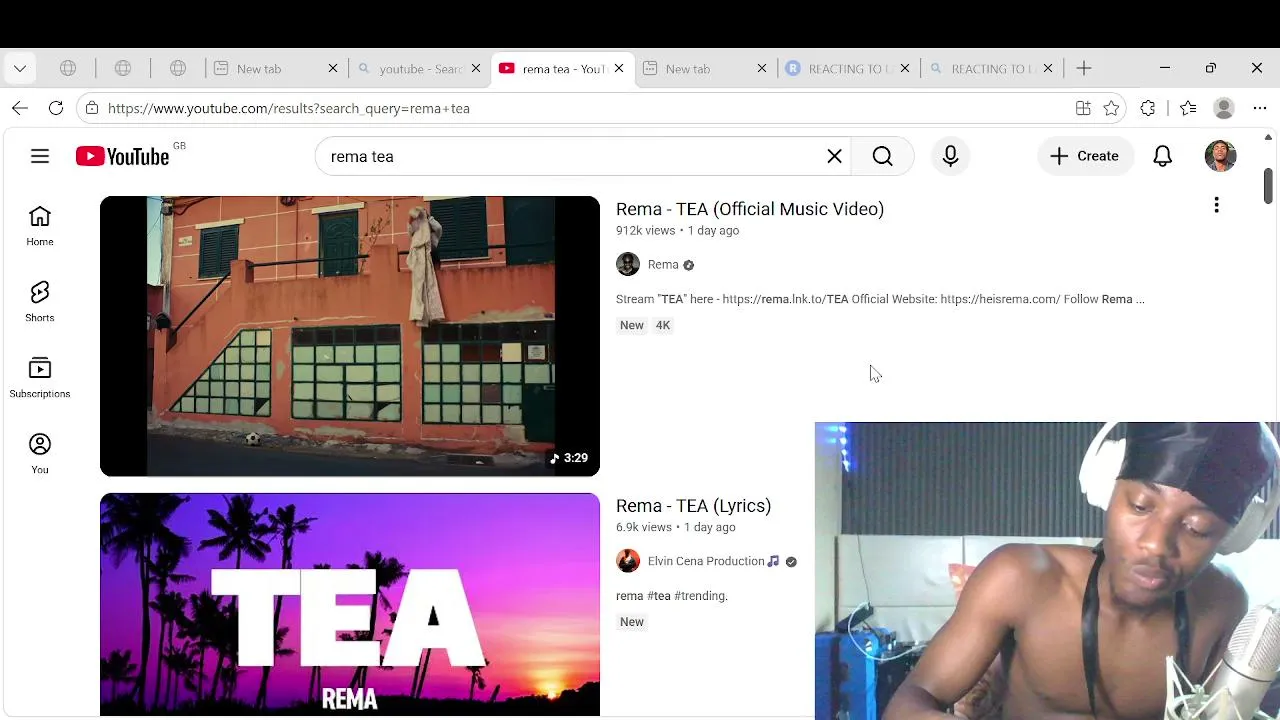Open Subscriptions in the YouTube sidebar

pos(40,378)
